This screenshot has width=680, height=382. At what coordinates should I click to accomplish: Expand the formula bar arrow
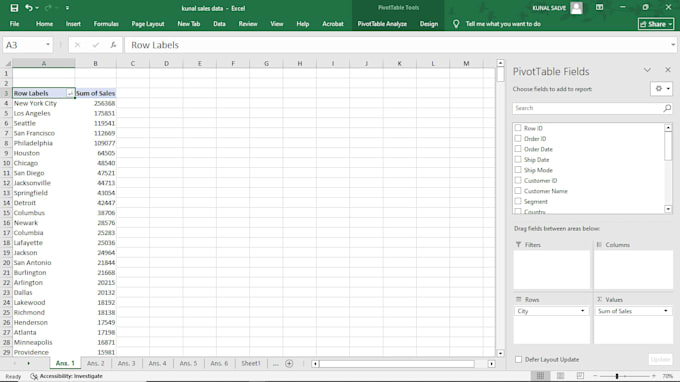(x=673, y=45)
